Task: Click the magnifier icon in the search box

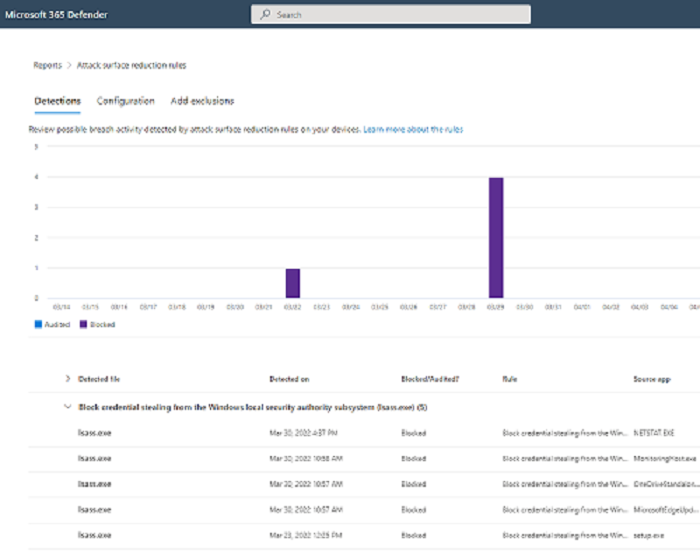Action: point(265,14)
